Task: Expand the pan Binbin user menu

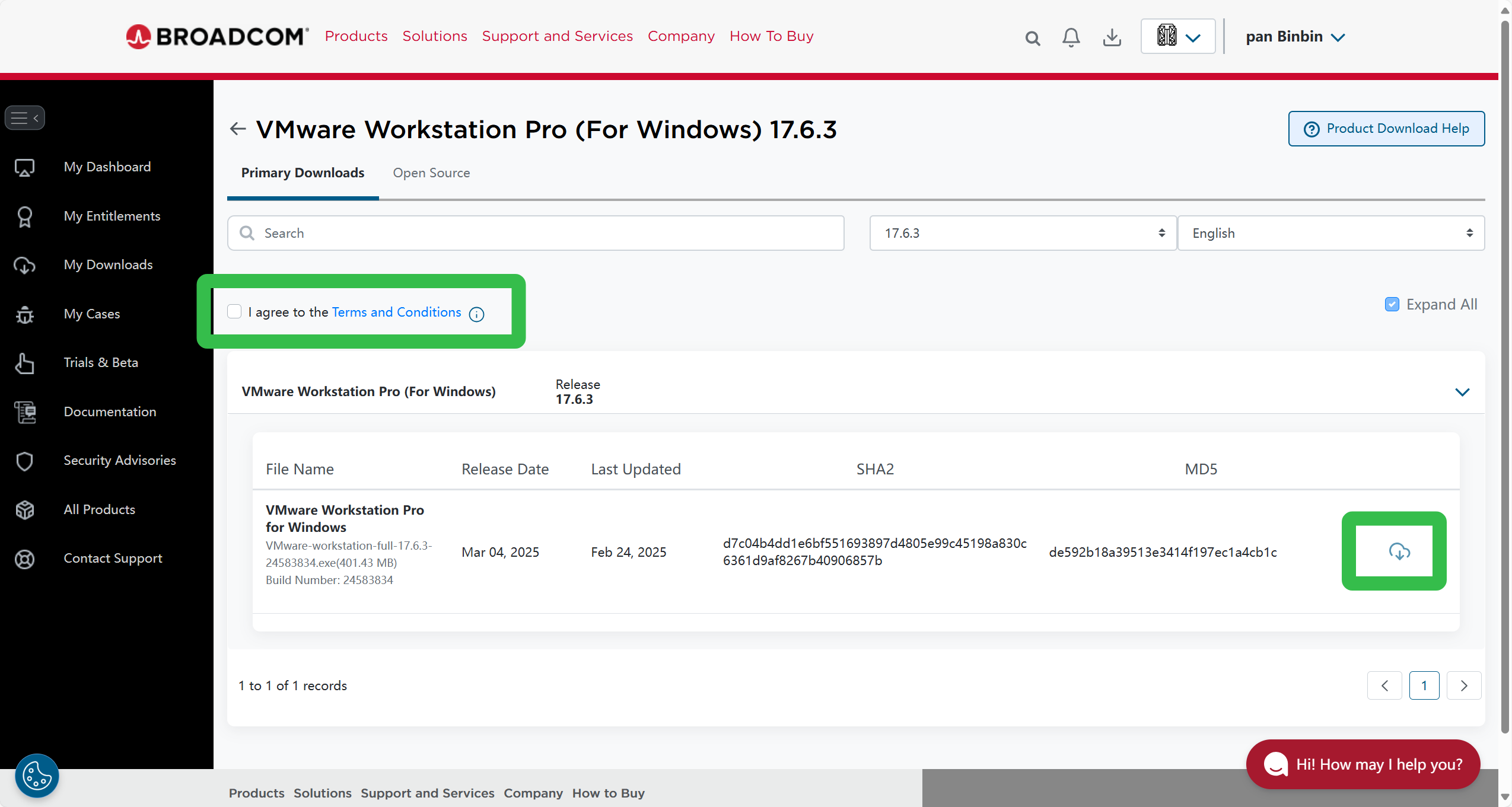Action: [1295, 37]
